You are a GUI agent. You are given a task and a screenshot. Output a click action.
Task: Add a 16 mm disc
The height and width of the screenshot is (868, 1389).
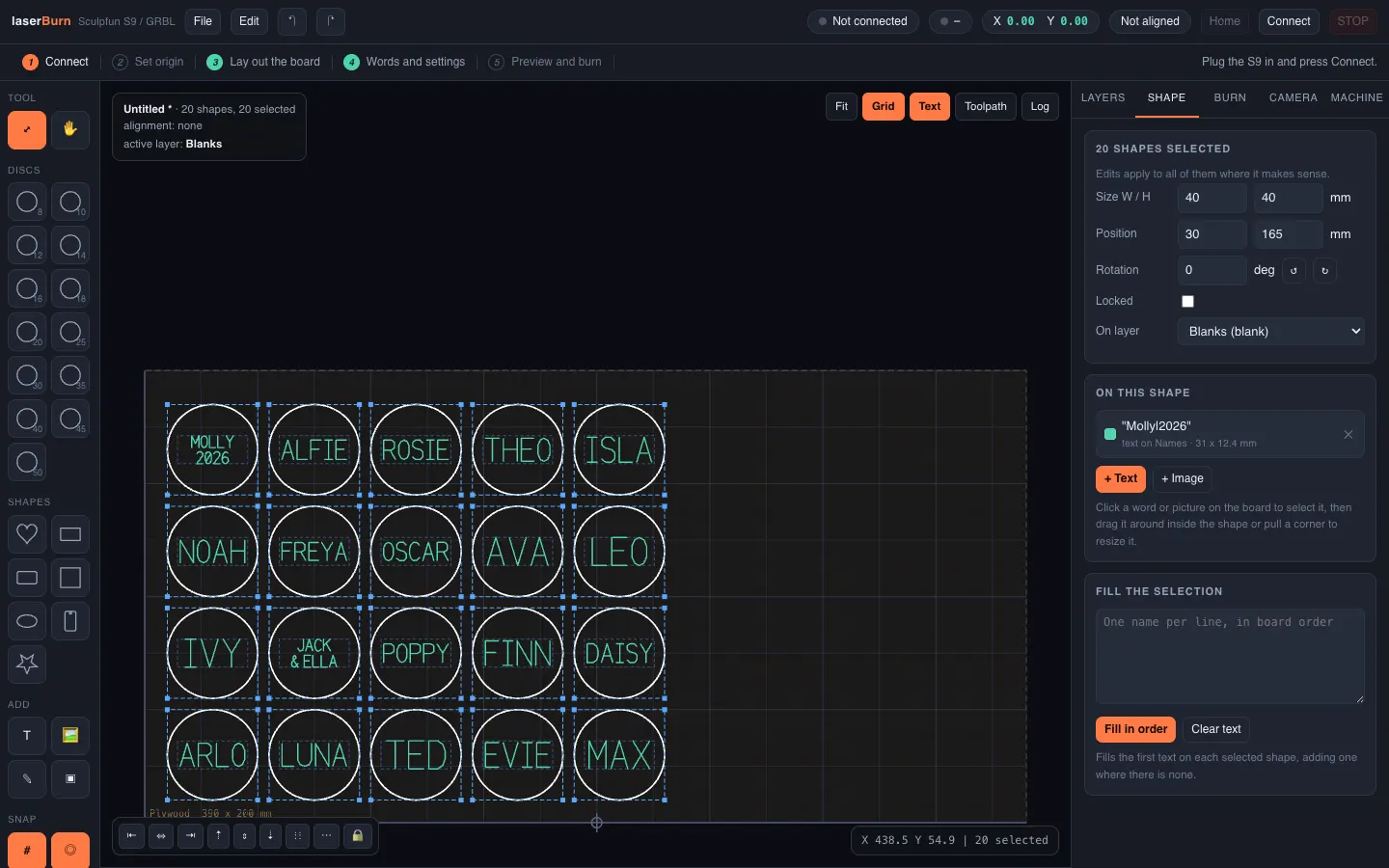27,289
